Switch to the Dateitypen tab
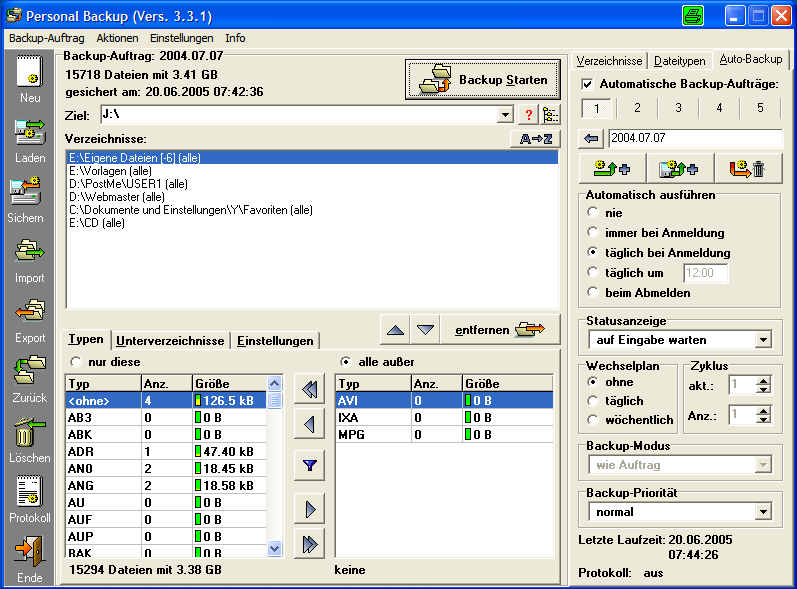This screenshot has height=589, width=797. coord(679,61)
